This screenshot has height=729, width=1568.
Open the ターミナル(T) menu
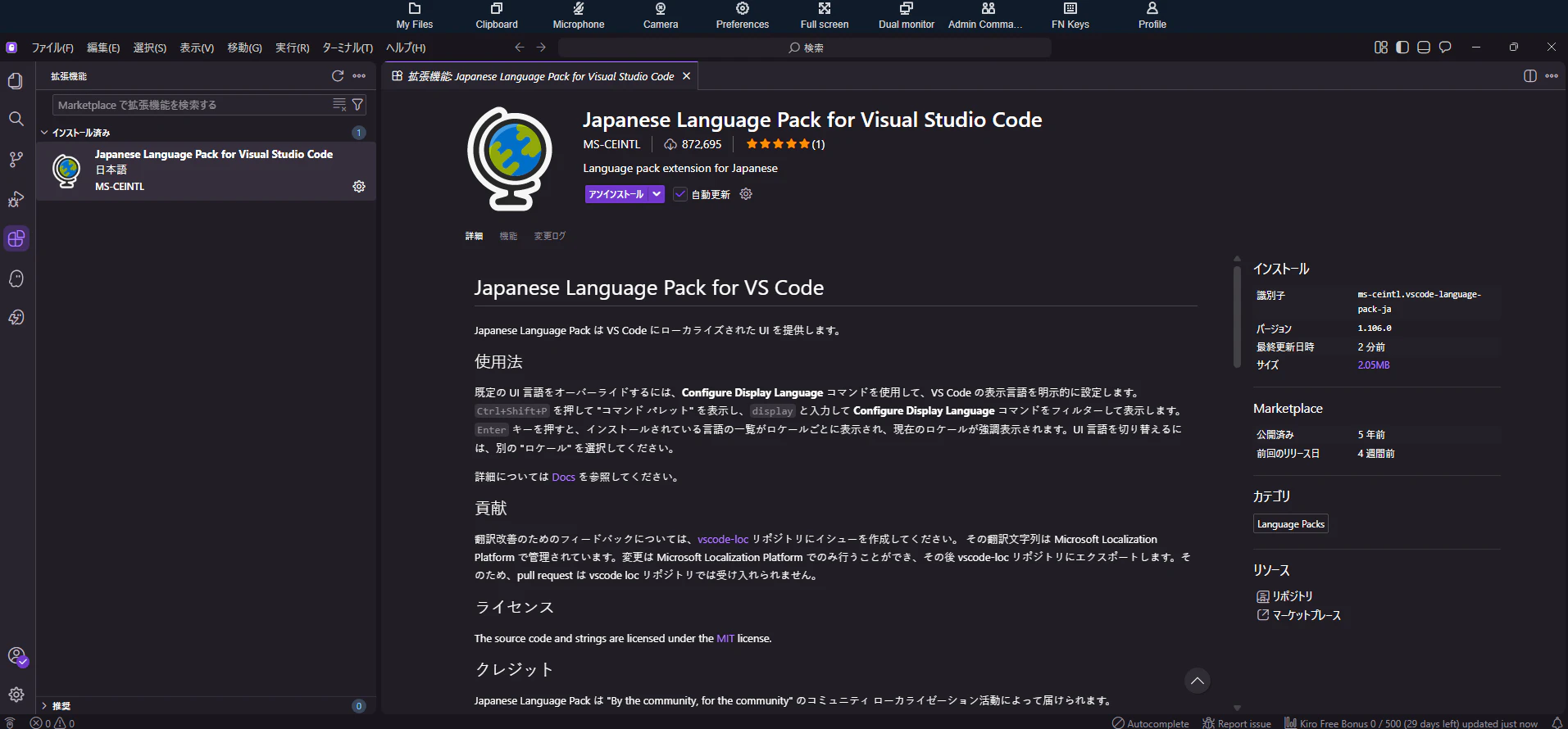click(348, 48)
